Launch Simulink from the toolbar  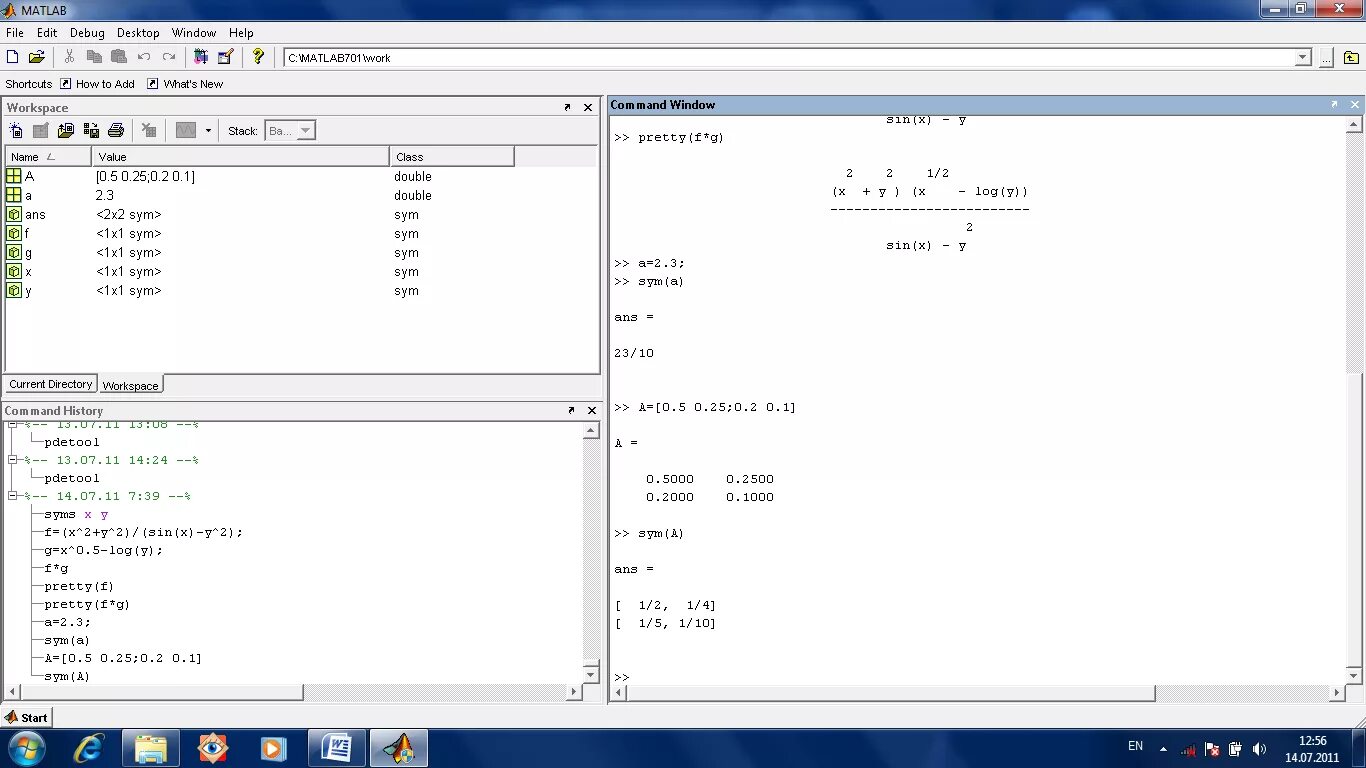pyautogui.click(x=201, y=57)
